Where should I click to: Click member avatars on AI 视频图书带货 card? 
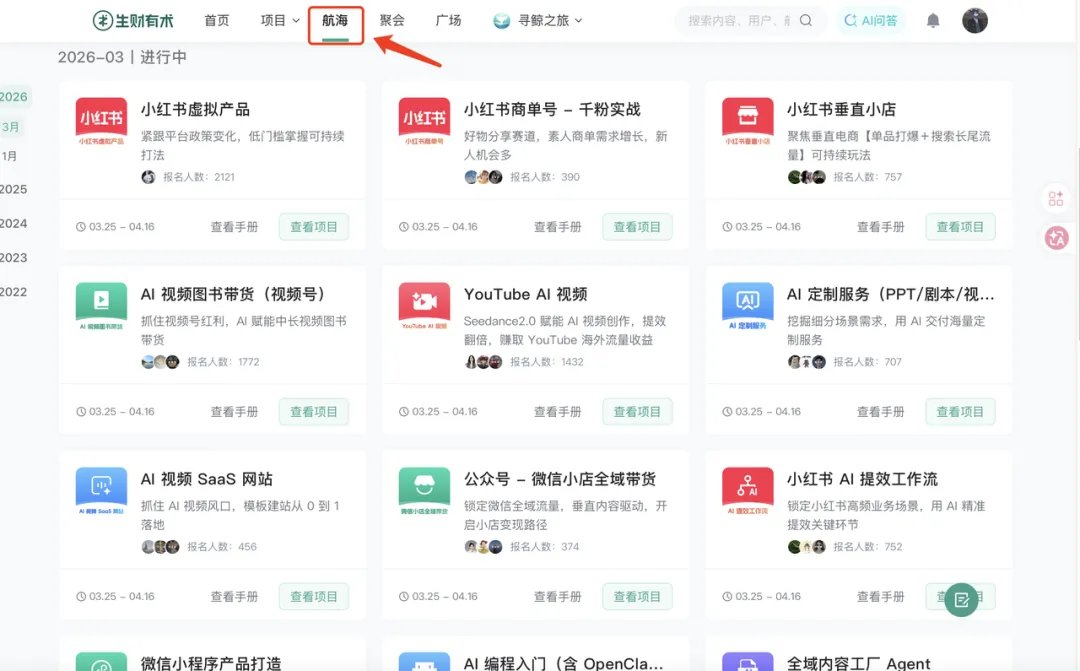[160, 362]
